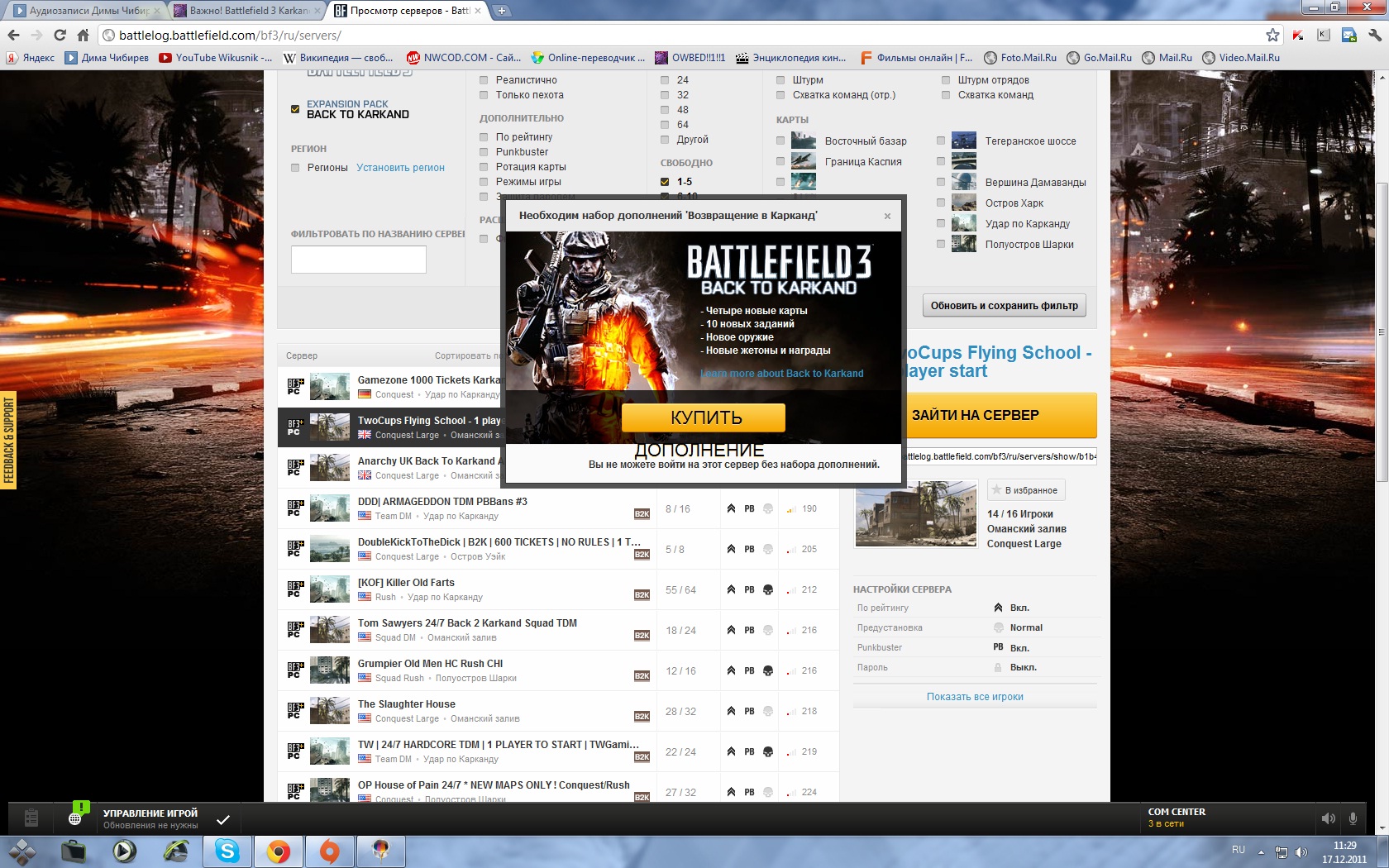The image size is (1389, 868).
Task: Close the Back to Karkand popup
Action: 887,217
